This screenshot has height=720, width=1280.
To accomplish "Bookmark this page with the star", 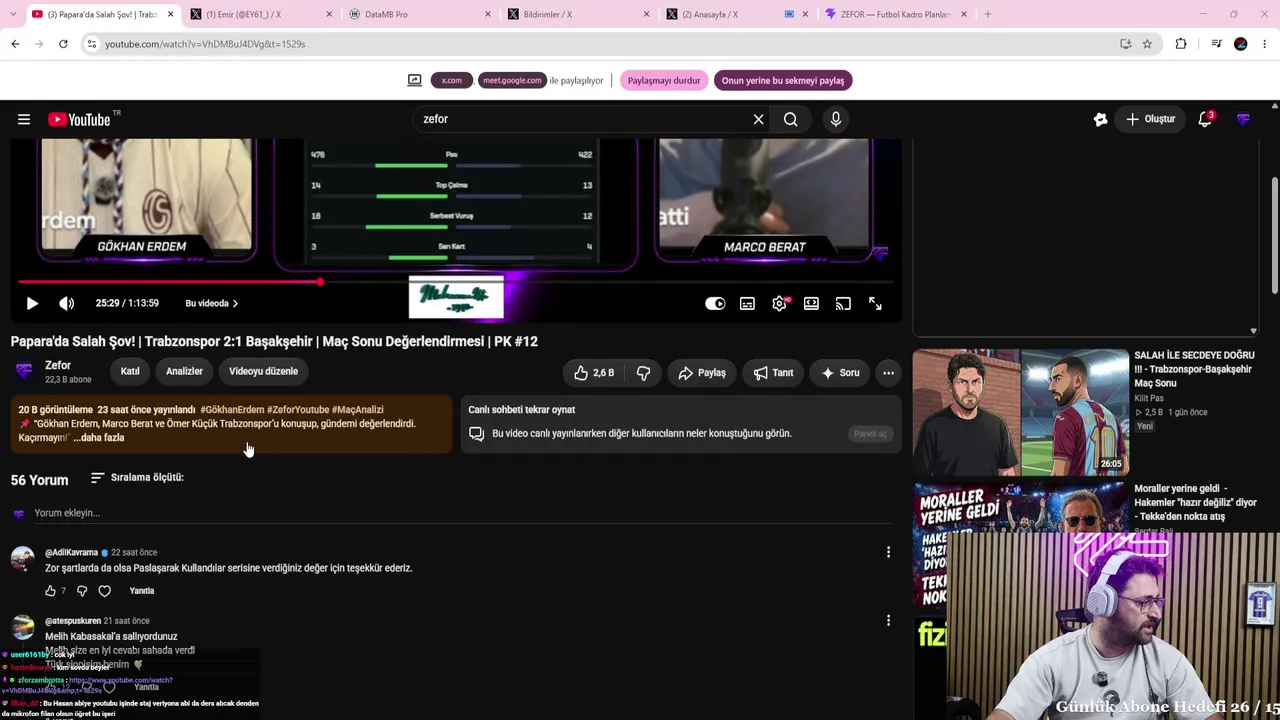I will point(1147,44).
